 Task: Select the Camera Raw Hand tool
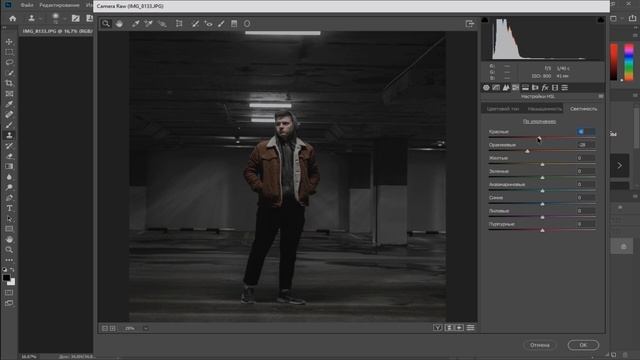point(119,24)
